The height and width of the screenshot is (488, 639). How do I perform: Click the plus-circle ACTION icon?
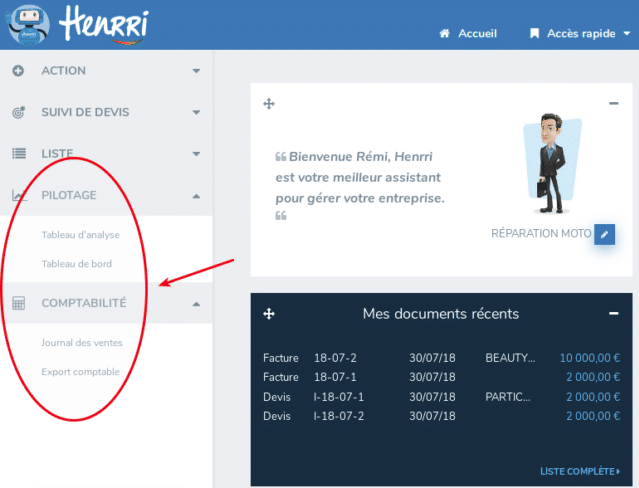coord(18,71)
